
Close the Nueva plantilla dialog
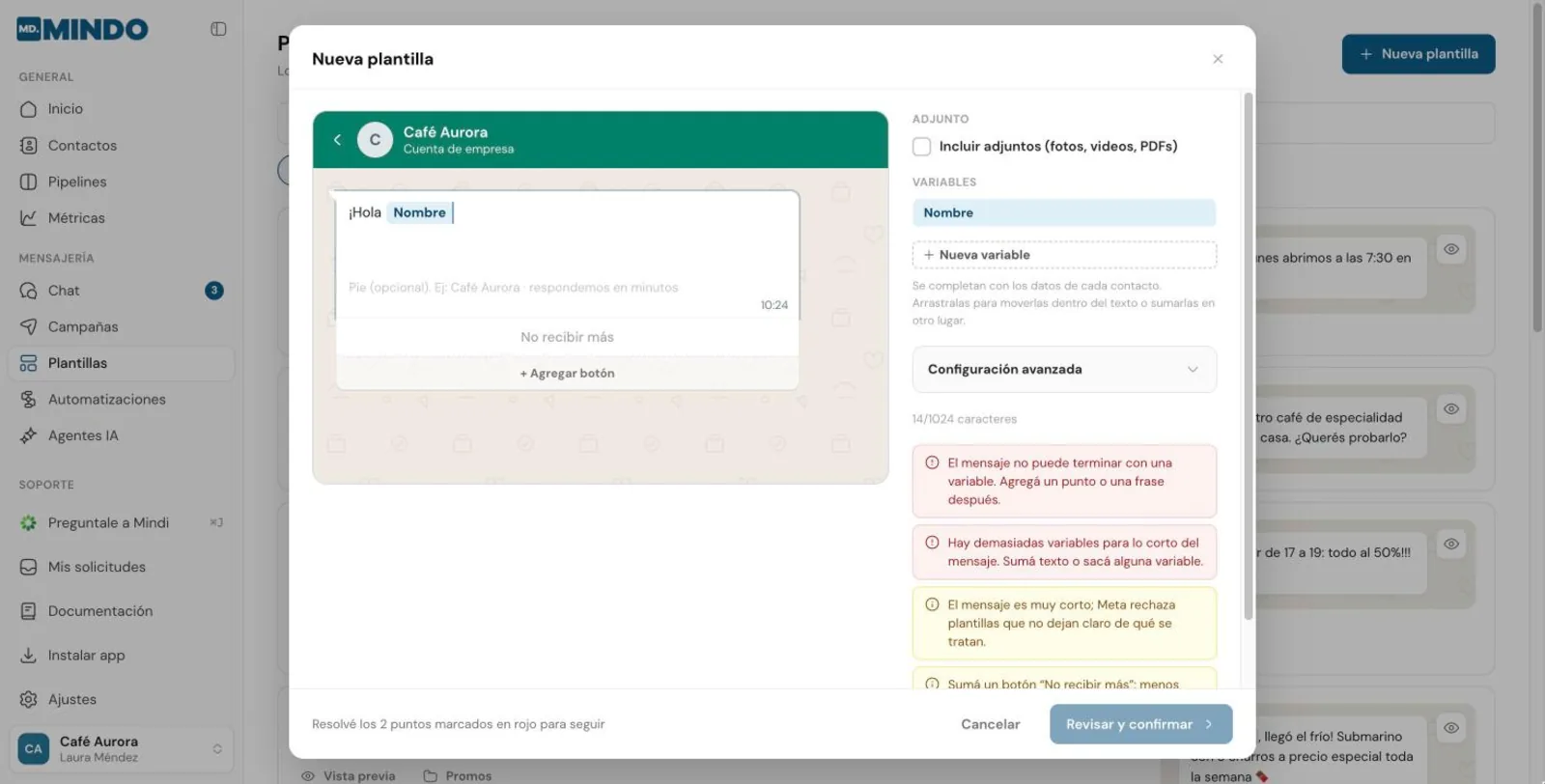coord(1218,59)
